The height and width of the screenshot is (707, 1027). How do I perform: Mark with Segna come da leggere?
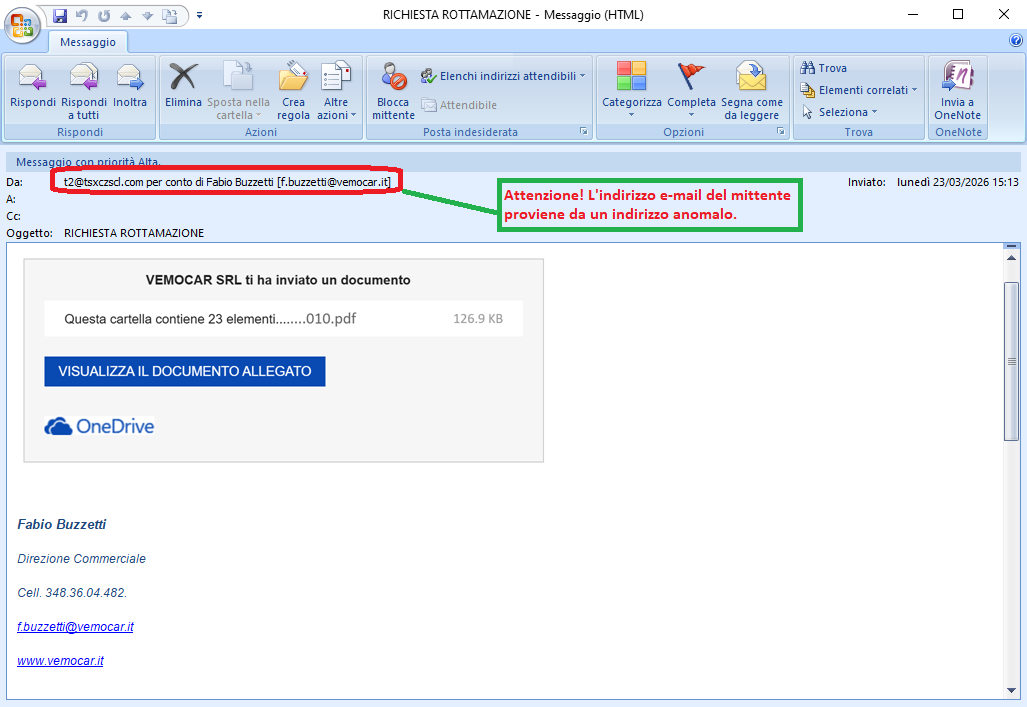click(x=752, y=90)
